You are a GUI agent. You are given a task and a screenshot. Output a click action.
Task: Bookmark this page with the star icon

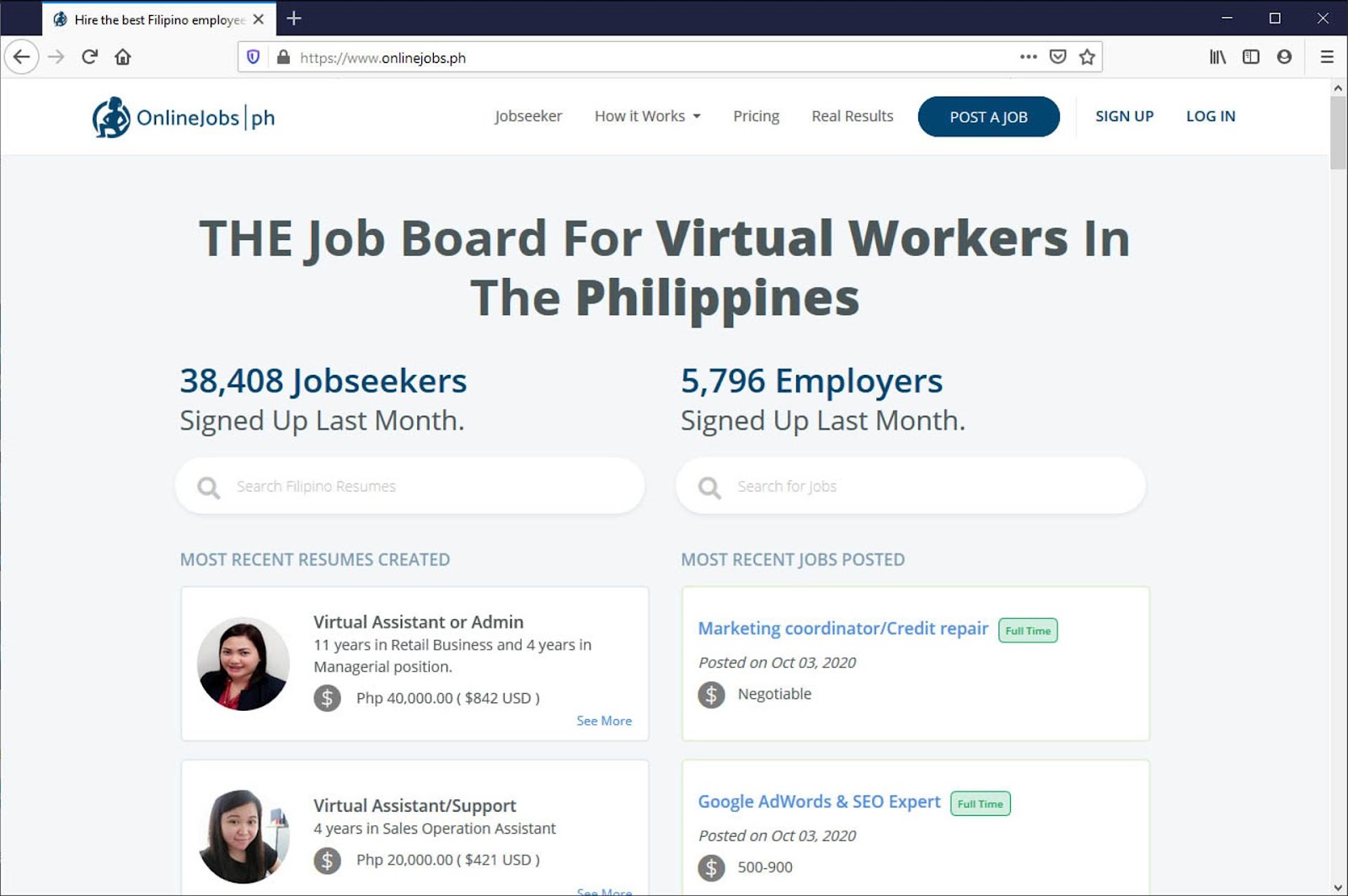(1088, 57)
